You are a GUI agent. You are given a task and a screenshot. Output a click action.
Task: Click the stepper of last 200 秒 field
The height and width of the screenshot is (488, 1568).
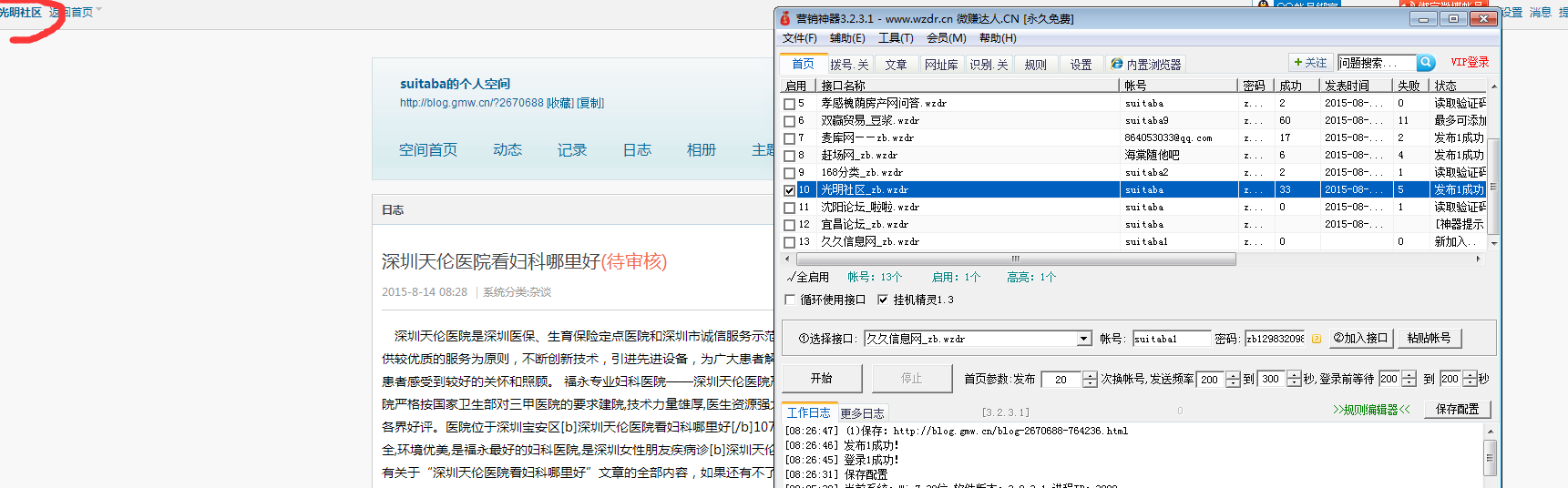[x=1470, y=380]
